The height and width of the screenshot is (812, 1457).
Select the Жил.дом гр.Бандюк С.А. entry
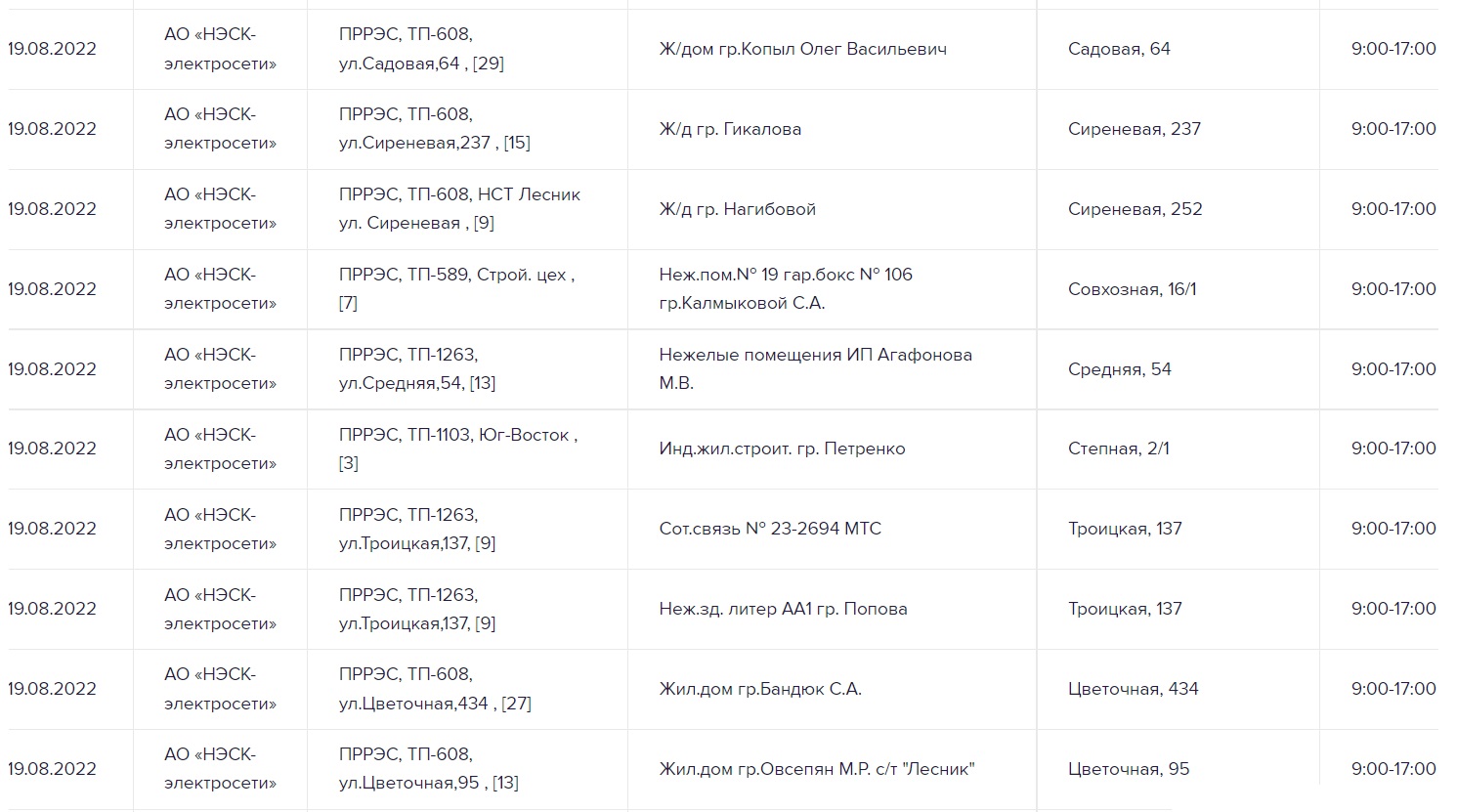tap(760, 689)
